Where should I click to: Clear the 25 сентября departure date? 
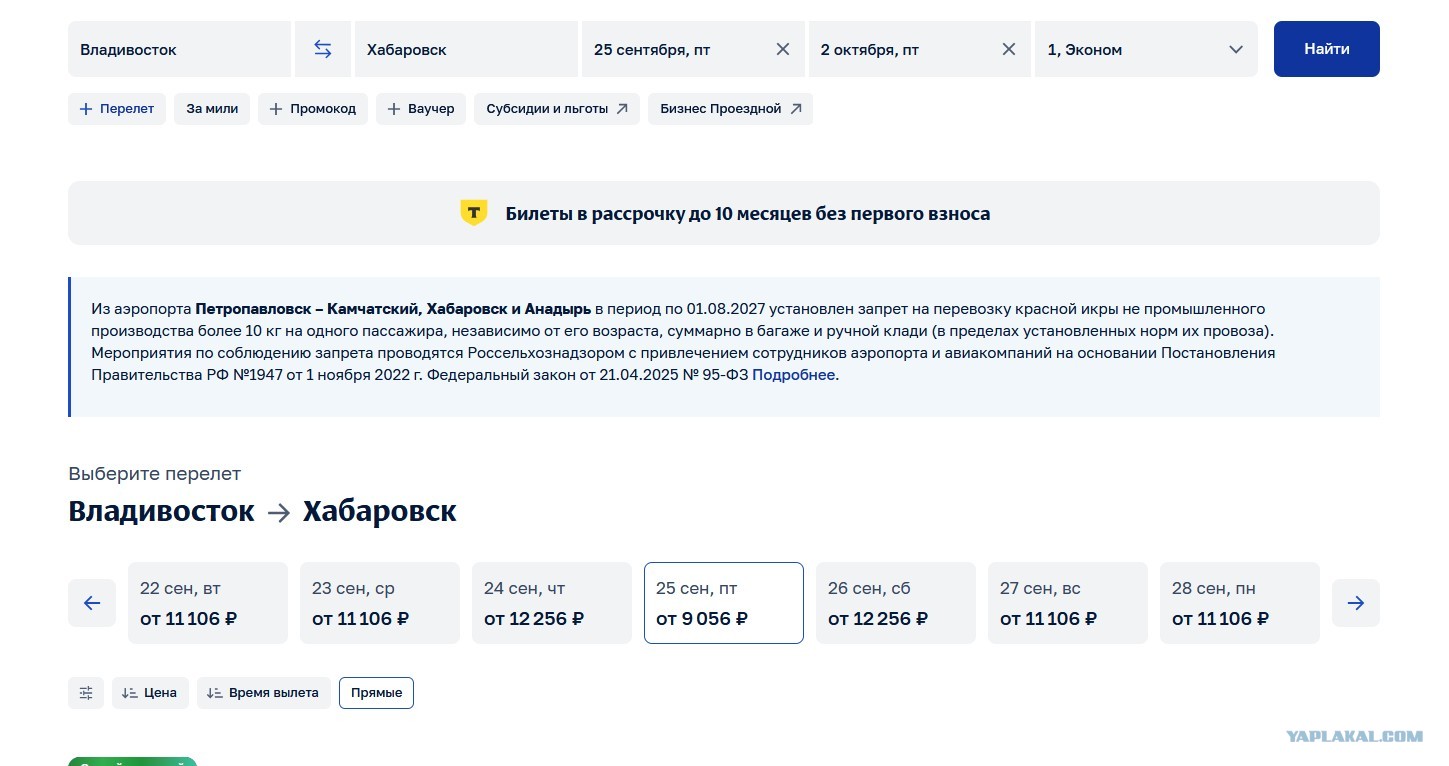pyautogui.click(x=783, y=49)
